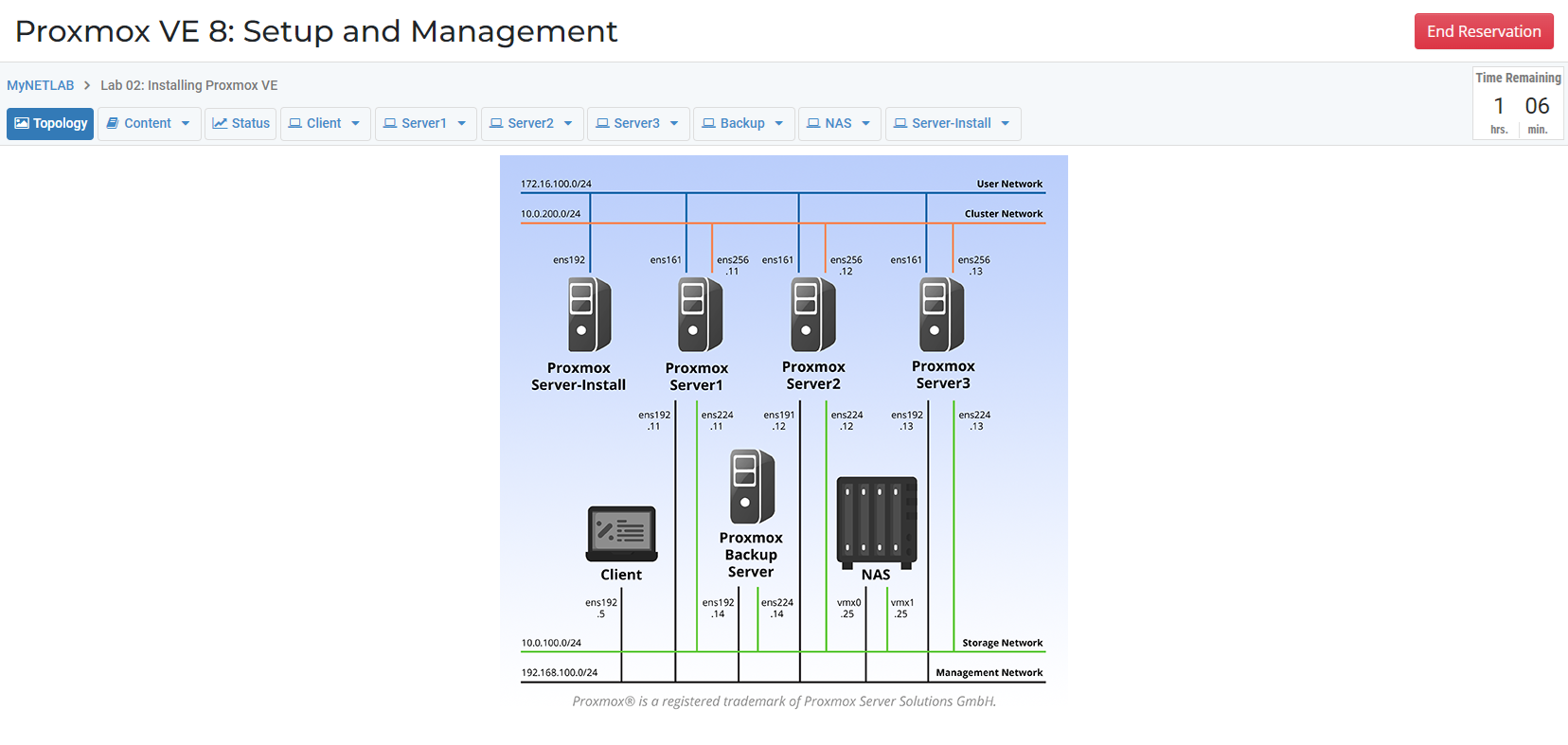
Task: Open the Proxmox Server3 tower icon
Action: coord(941,314)
